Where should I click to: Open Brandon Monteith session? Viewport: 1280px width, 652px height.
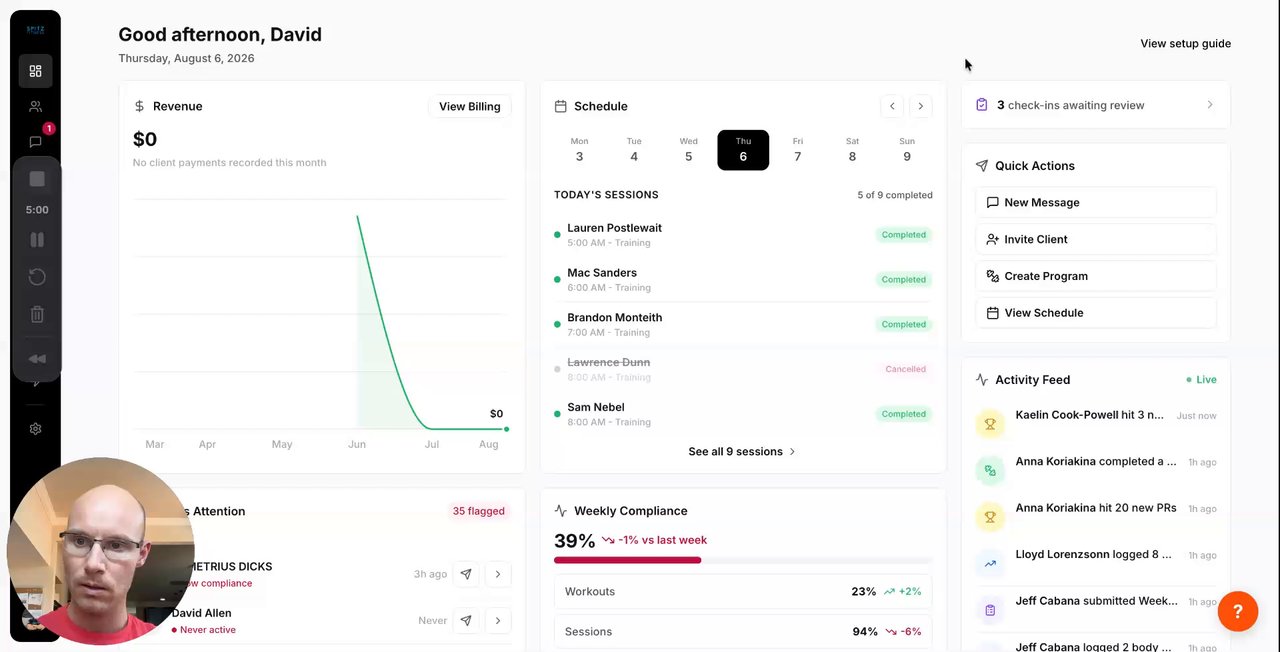tap(743, 324)
